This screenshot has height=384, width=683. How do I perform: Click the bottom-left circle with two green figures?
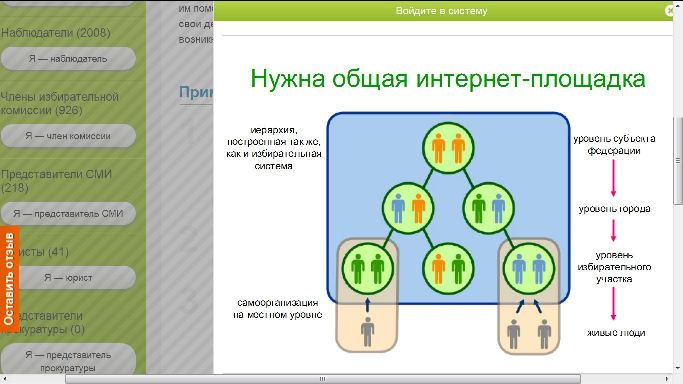click(367, 269)
